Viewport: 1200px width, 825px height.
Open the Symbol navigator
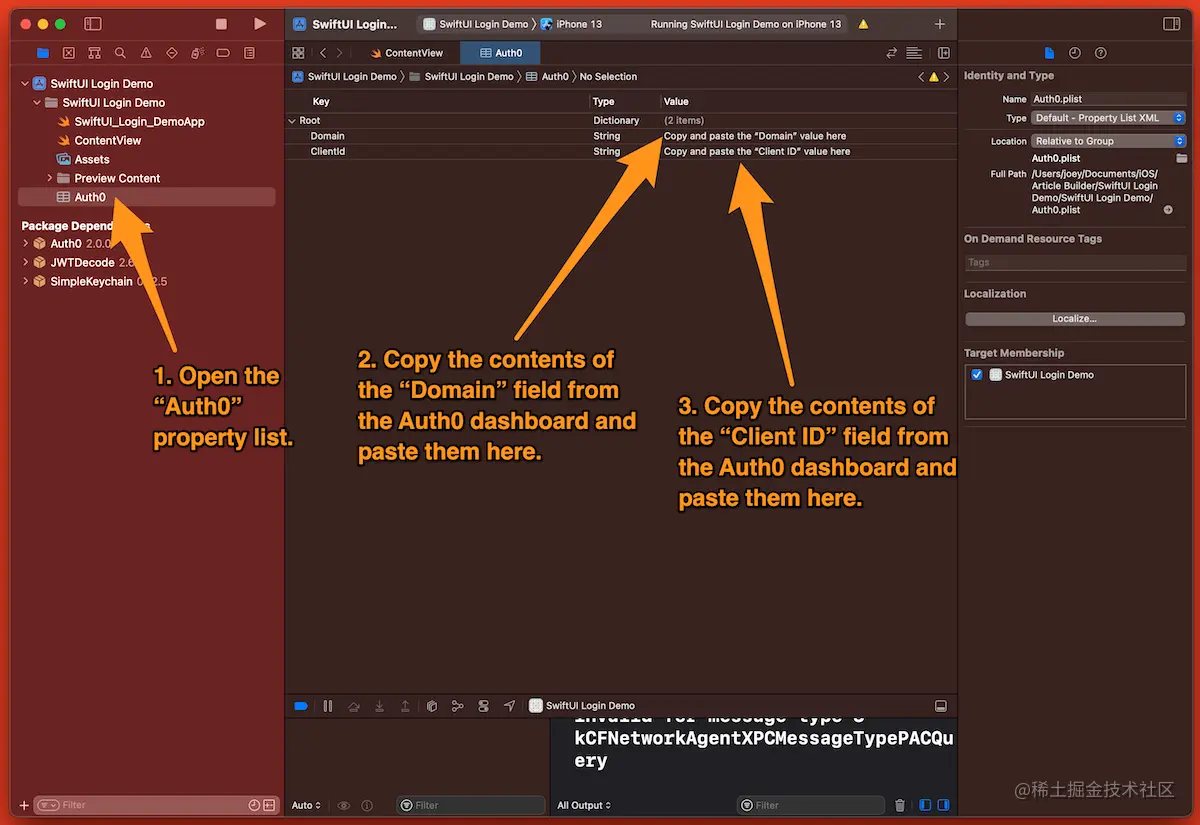coord(94,52)
